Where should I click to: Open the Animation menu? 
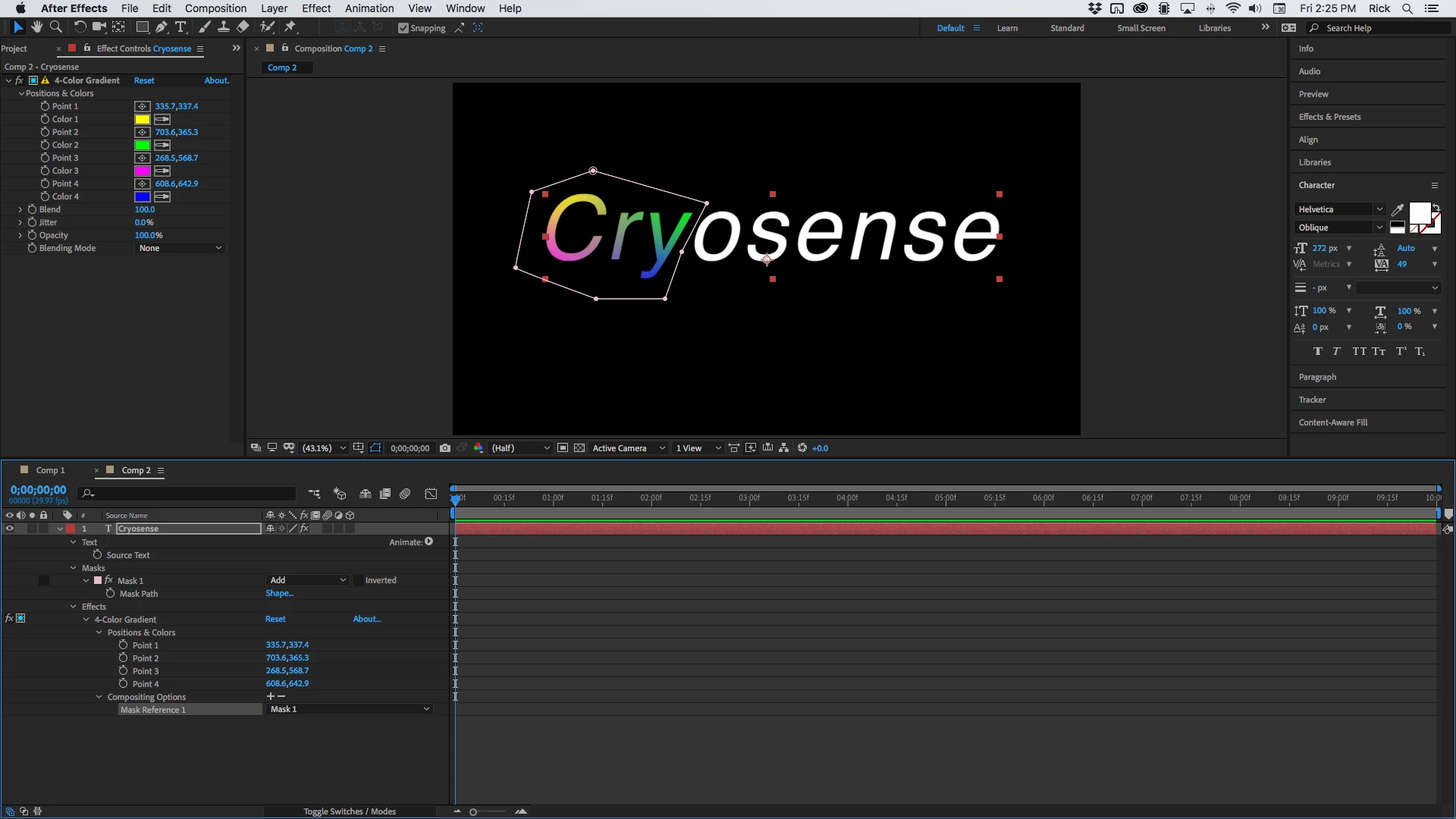pyautogui.click(x=369, y=8)
